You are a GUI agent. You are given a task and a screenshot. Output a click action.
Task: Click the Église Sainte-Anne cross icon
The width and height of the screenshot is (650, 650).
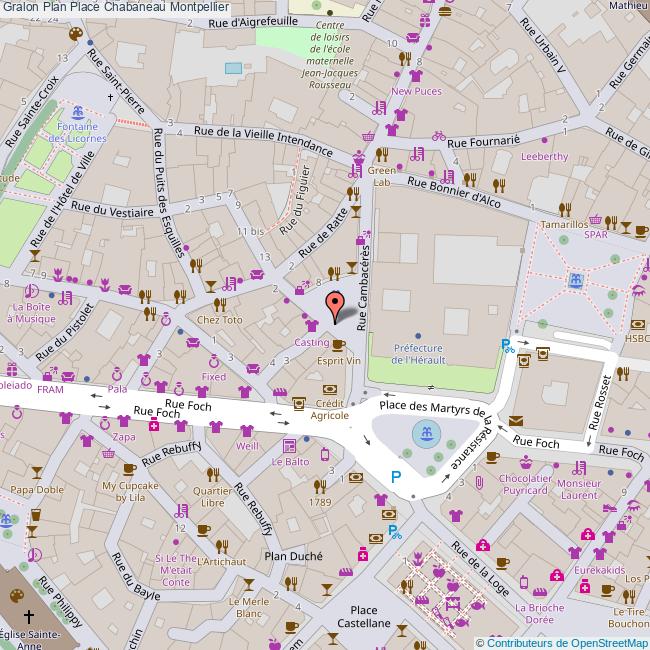(x=29, y=618)
